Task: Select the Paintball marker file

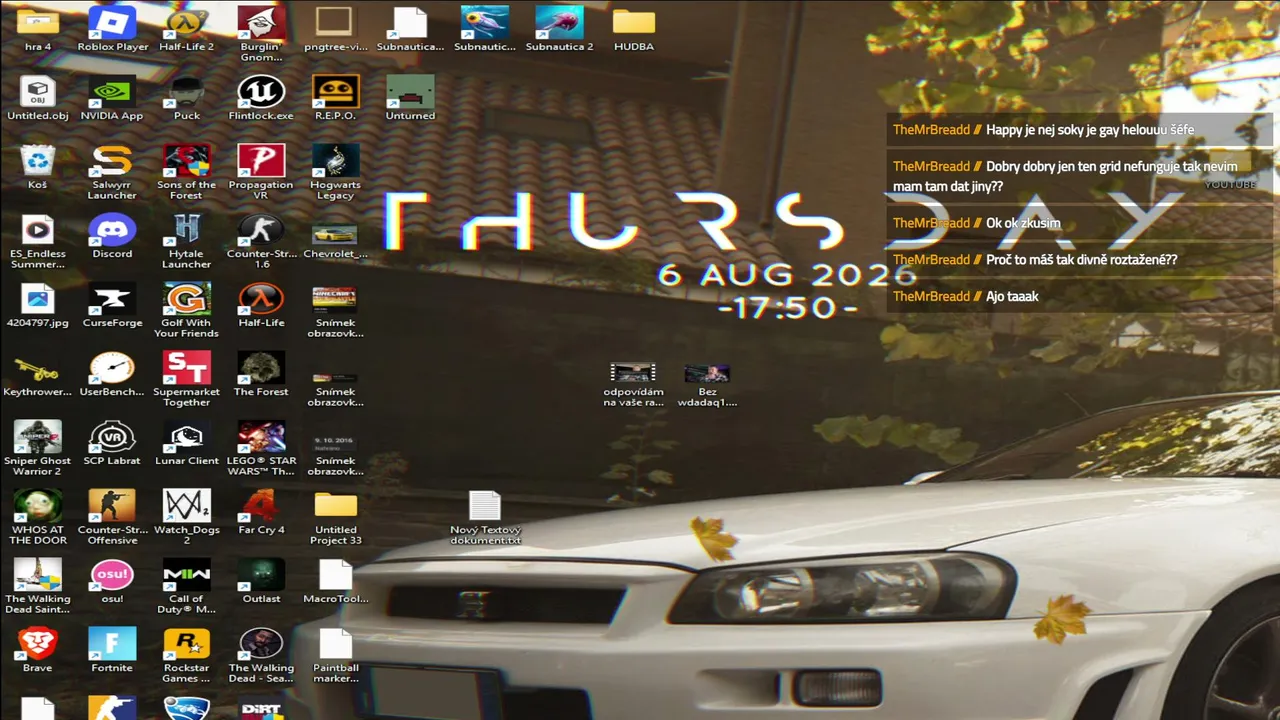Action: 335,655
